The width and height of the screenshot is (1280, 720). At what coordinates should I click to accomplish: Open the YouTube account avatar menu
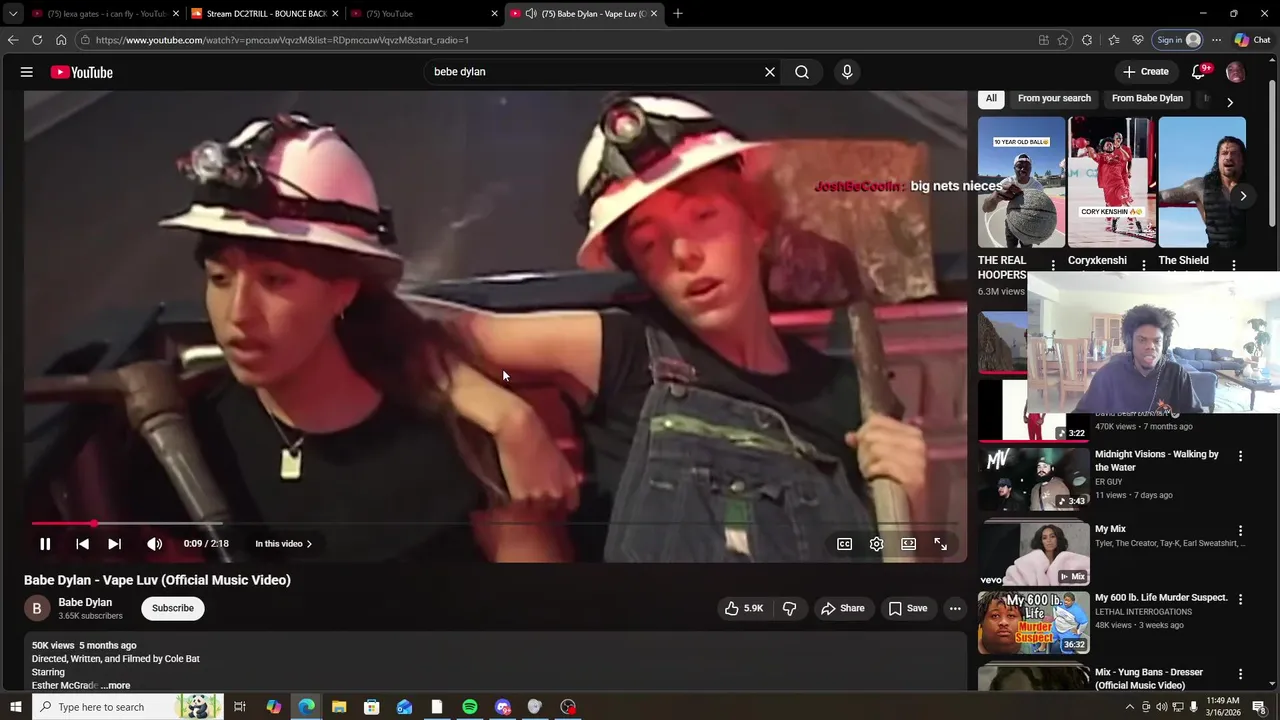[1235, 72]
